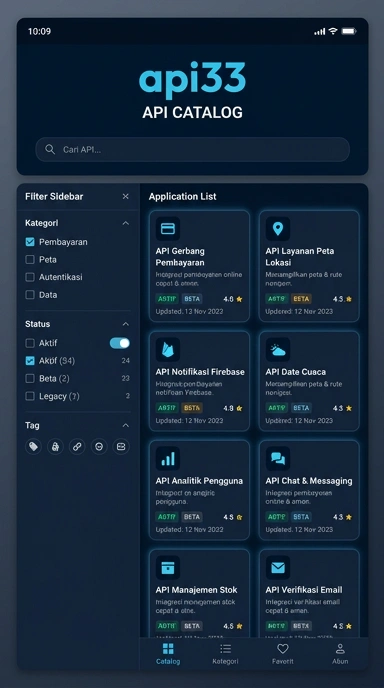
Task: Check the Data category checkbox
Action: [30, 295]
